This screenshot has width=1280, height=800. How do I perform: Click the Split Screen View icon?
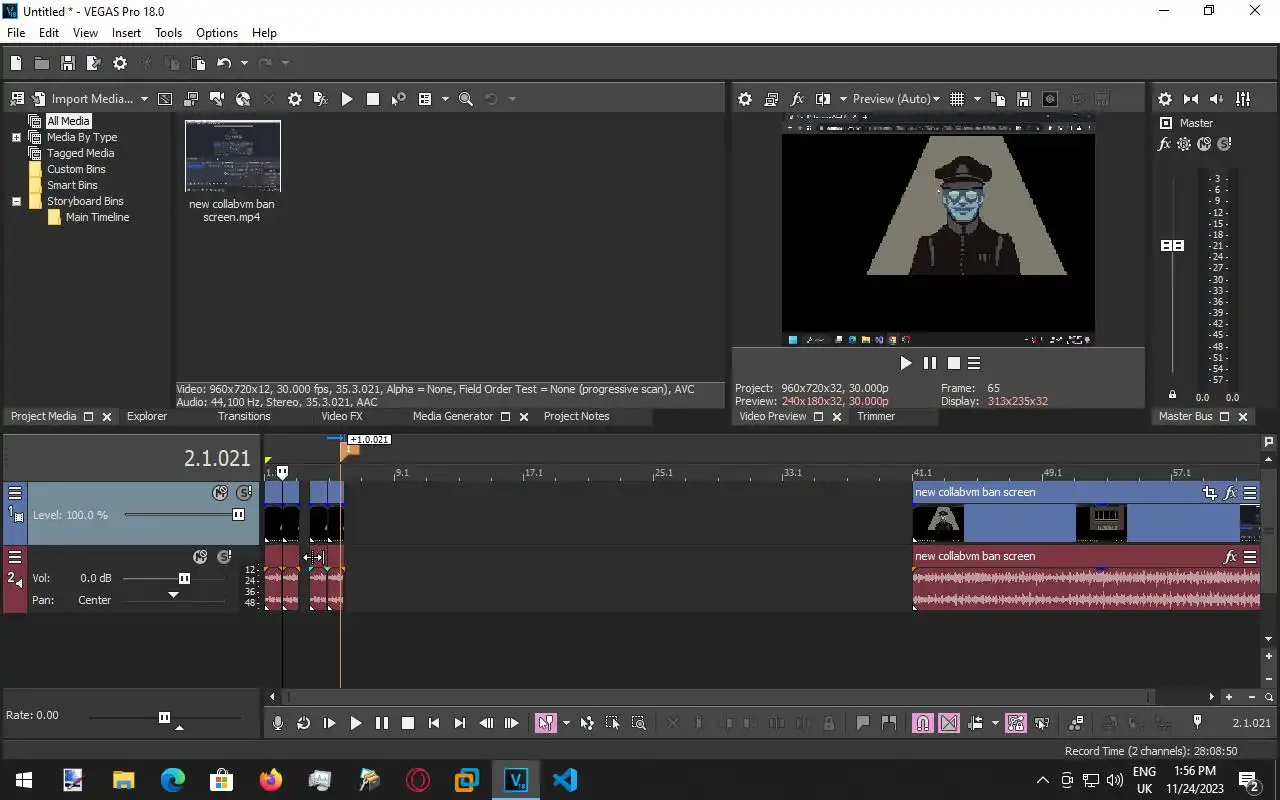pyautogui.click(x=823, y=99)
